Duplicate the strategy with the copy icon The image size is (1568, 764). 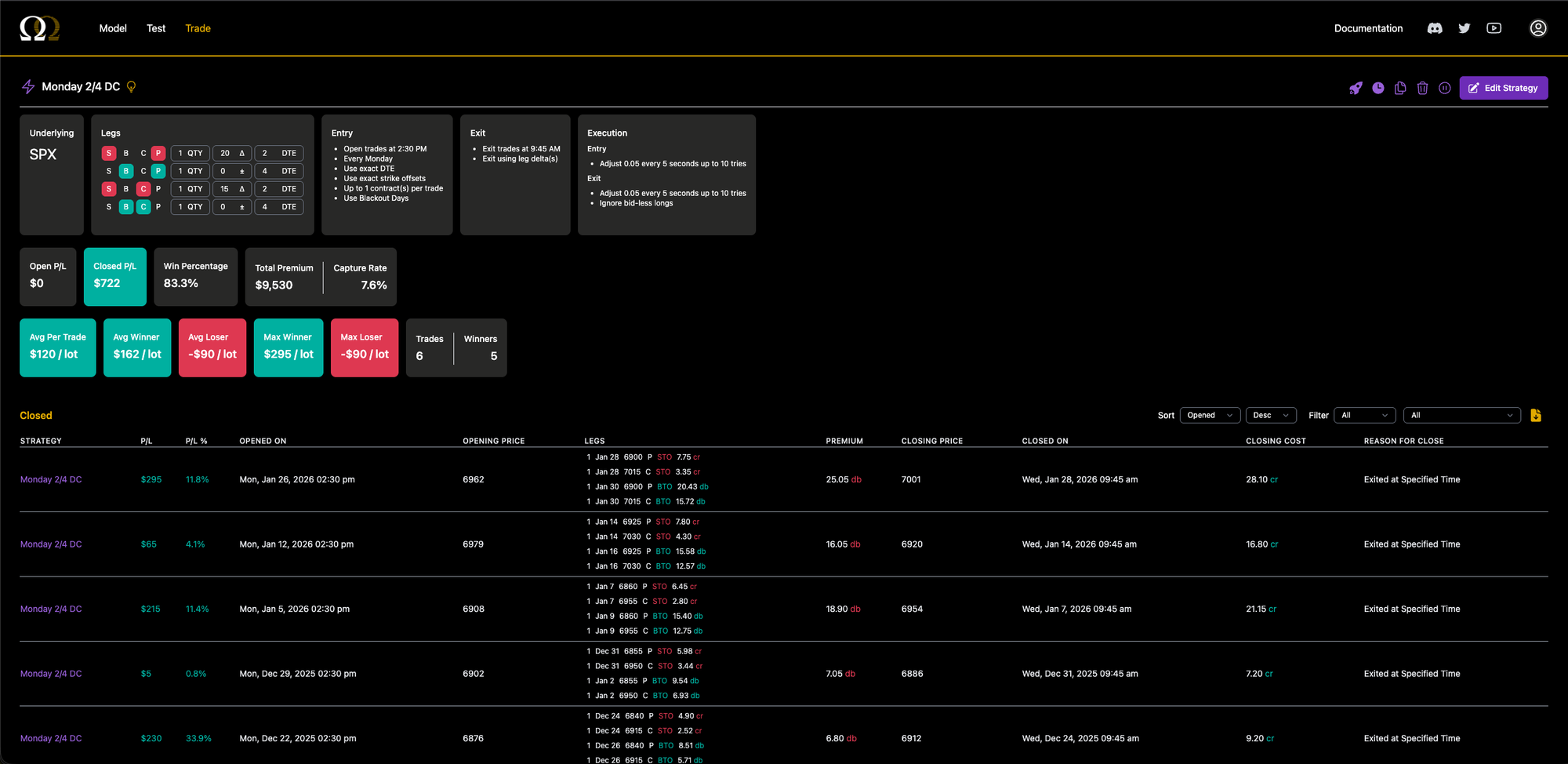pos(1400,88)
